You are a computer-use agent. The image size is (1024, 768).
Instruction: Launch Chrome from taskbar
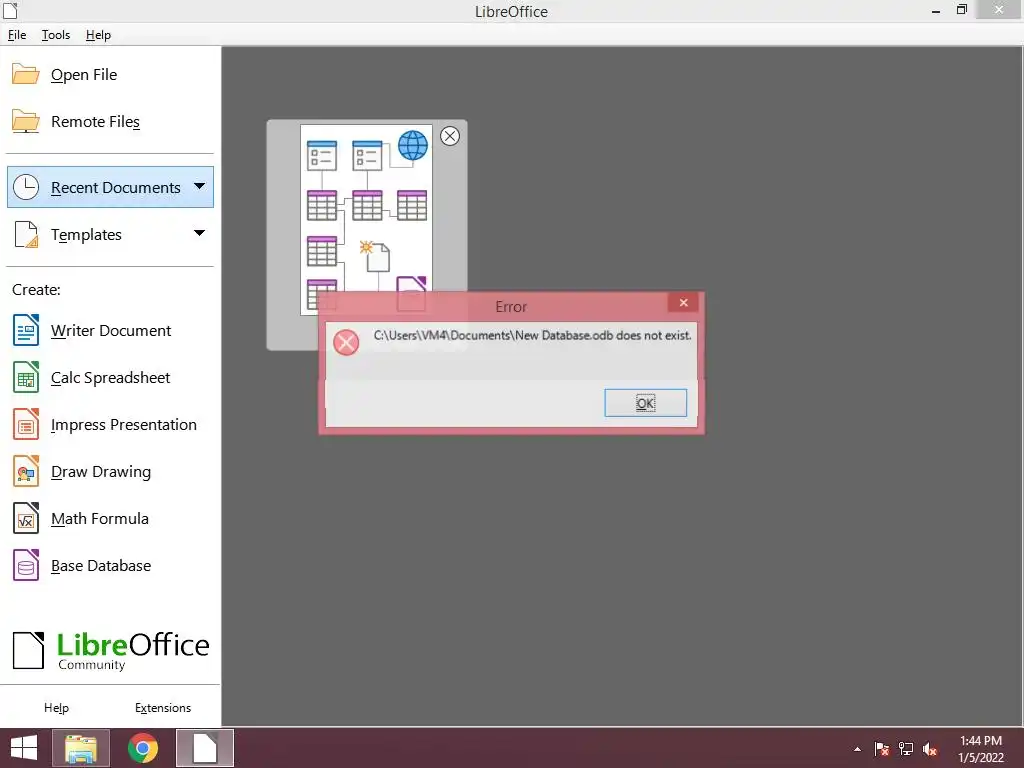(143, 748)
